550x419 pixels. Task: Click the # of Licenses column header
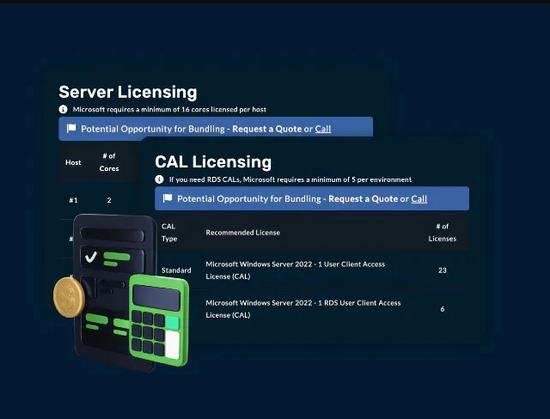coord(442,232)
